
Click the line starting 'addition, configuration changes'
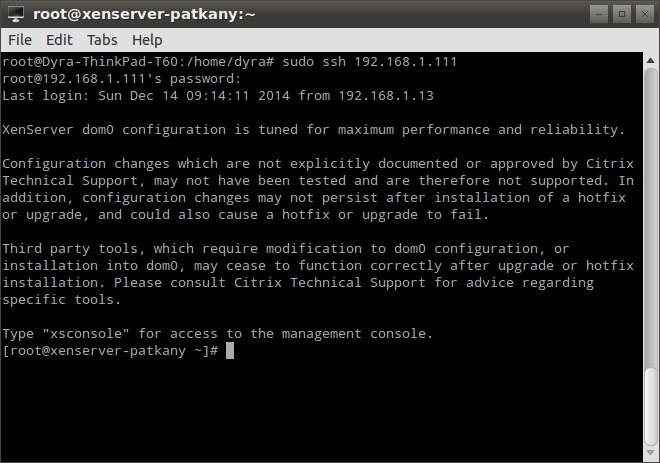point(314,198)
